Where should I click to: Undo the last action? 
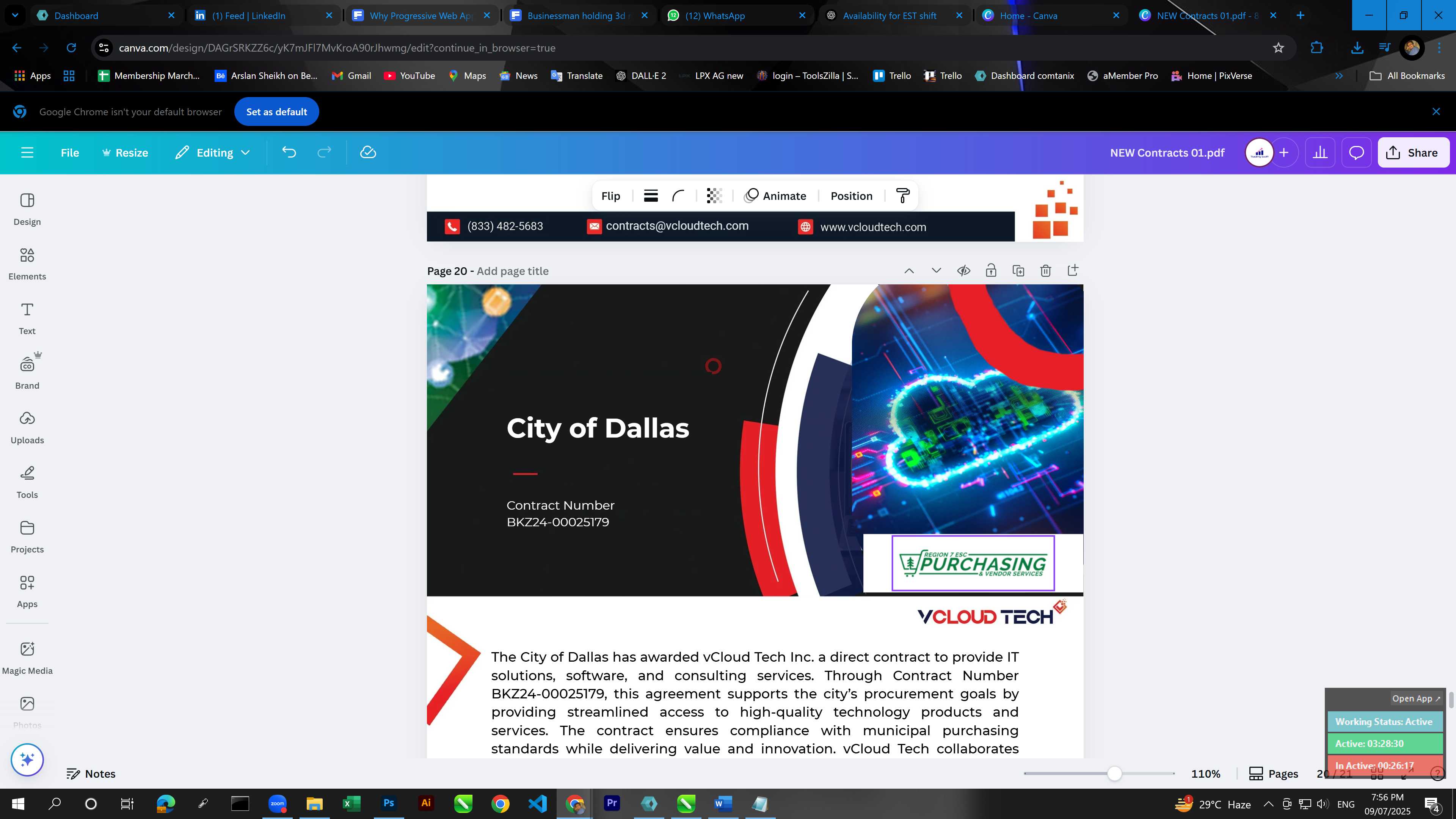(289, 152)
